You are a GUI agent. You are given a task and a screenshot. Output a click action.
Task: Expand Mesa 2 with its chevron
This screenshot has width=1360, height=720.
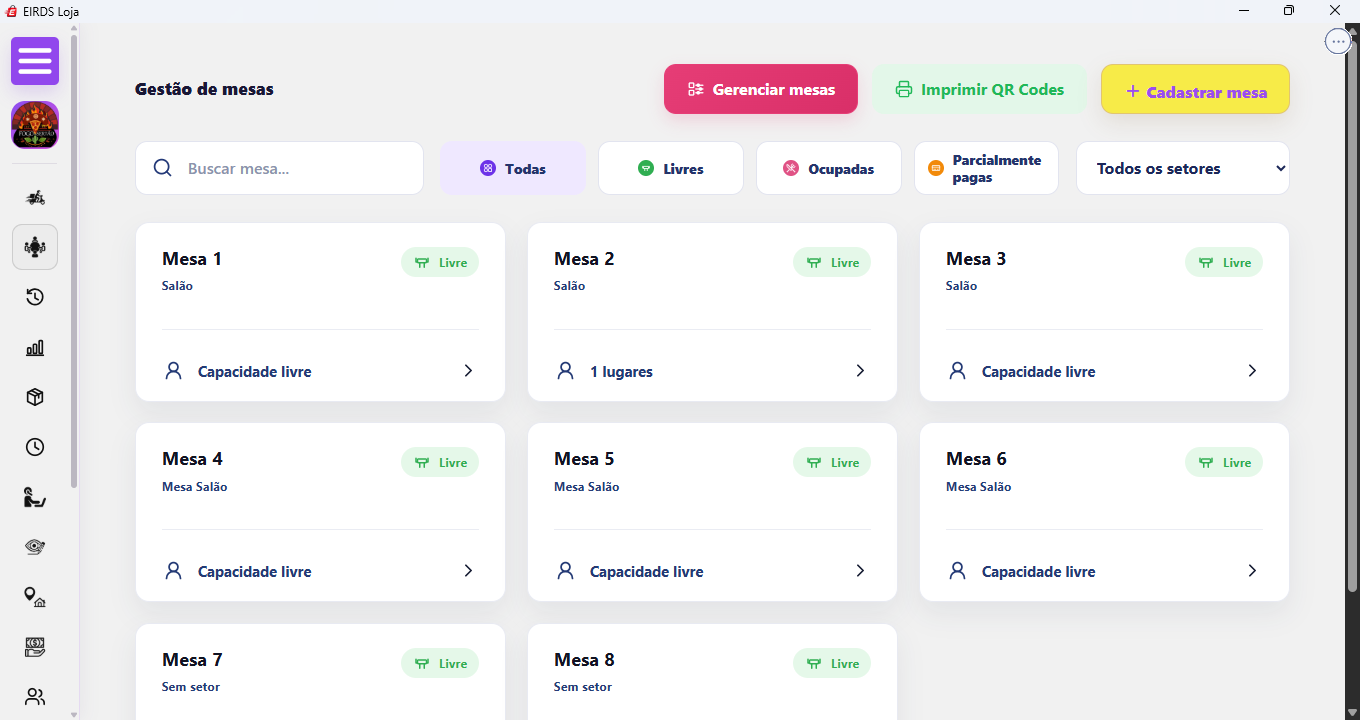click(x=860, y=371)
